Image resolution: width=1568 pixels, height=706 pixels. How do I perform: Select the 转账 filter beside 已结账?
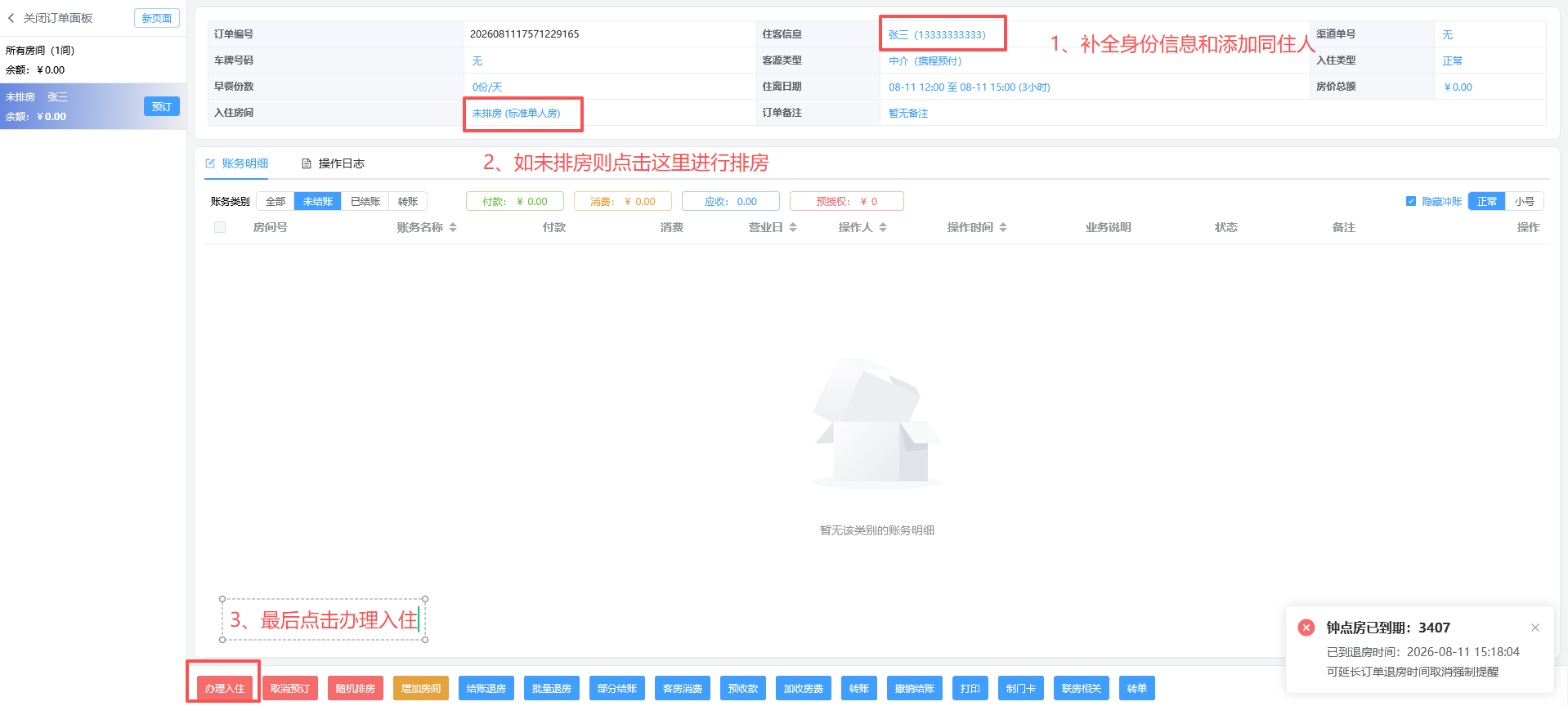pos(408,201)
